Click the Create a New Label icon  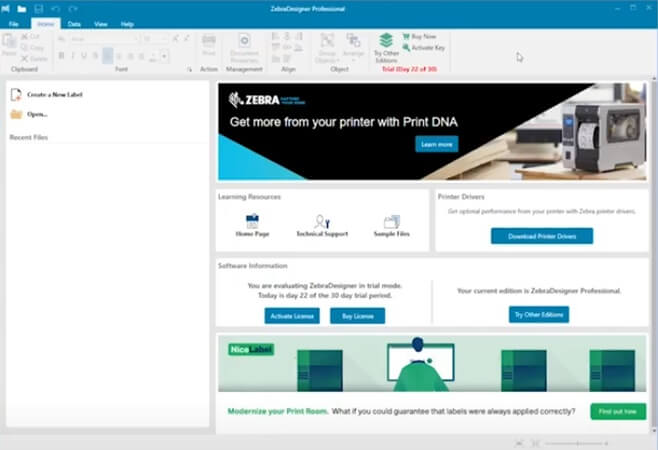pyautogui.click(x=16, y=94)
